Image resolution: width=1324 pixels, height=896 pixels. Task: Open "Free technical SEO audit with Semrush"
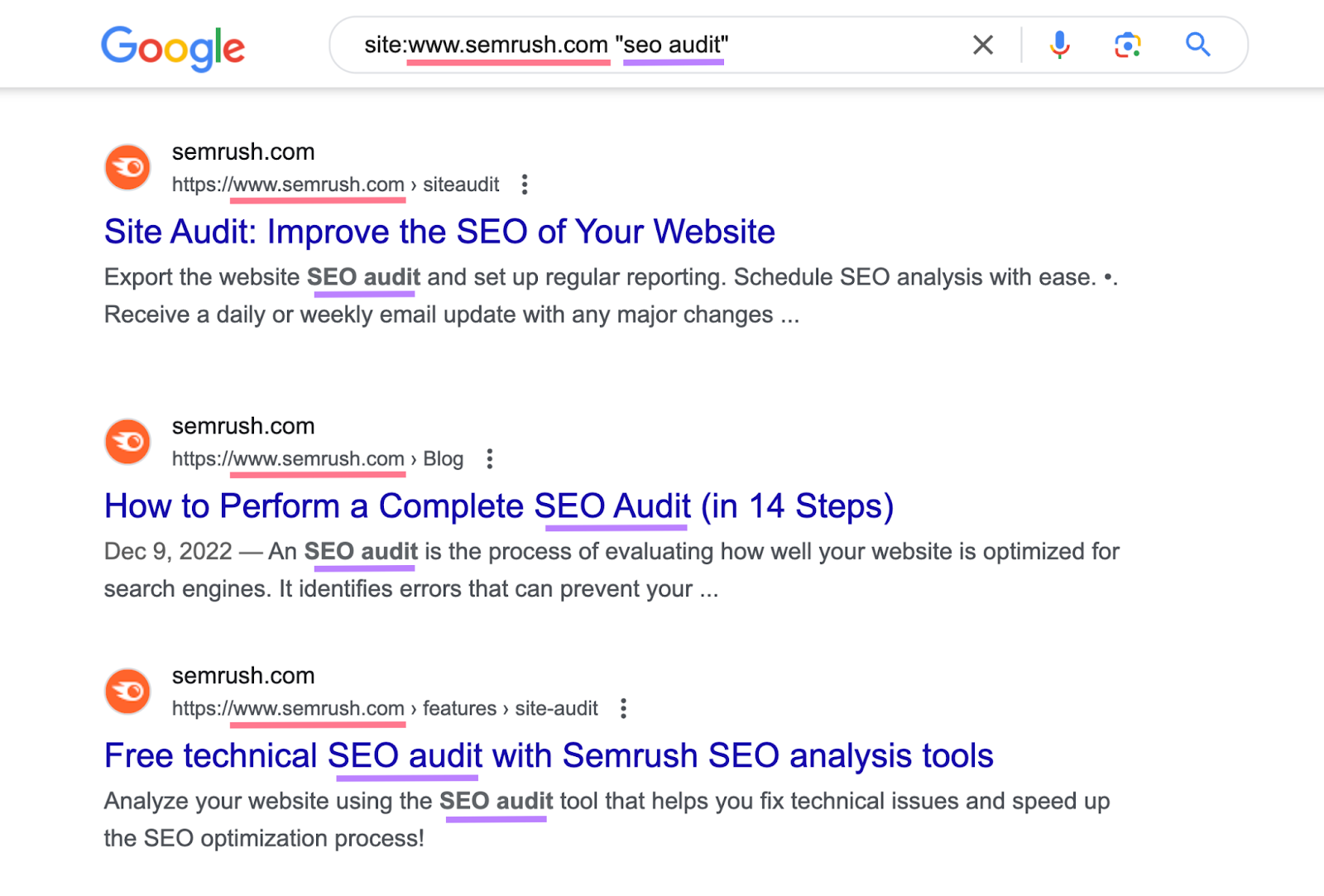click(x=548, y=755)
